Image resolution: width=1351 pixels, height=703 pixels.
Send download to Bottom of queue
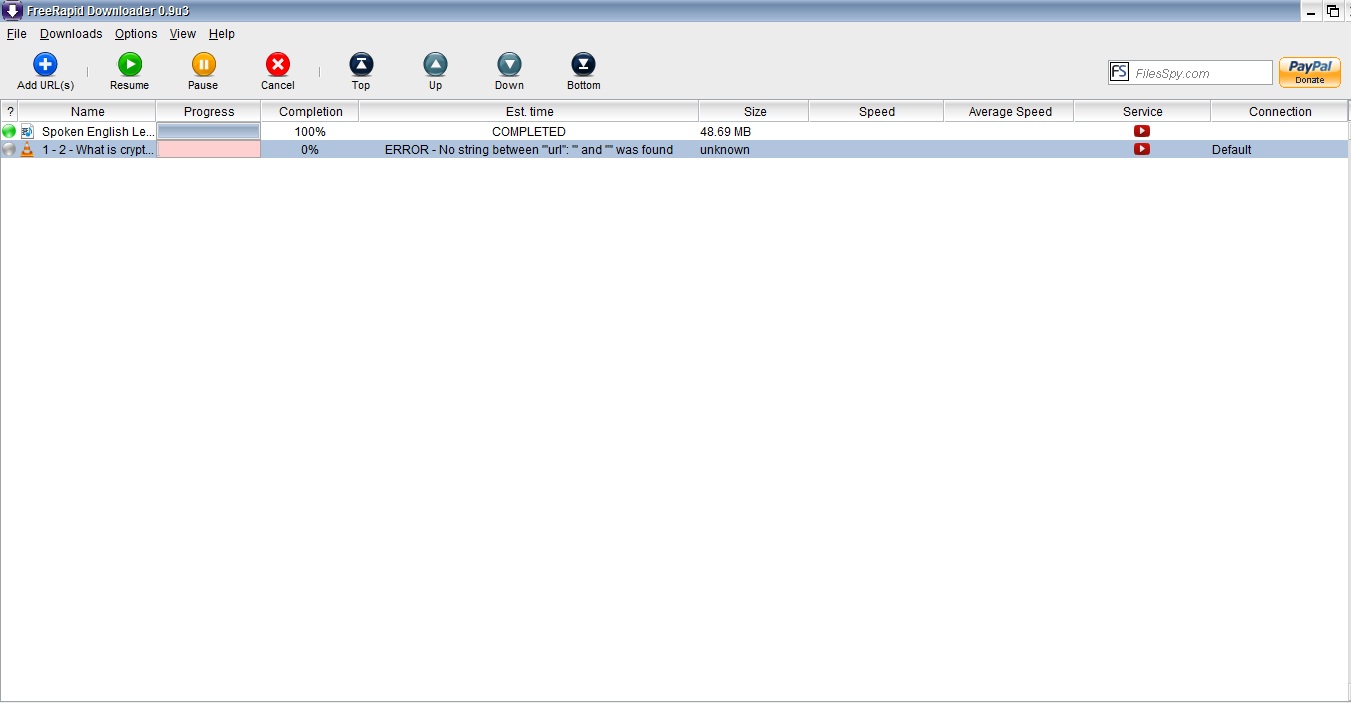click(583, 65)
